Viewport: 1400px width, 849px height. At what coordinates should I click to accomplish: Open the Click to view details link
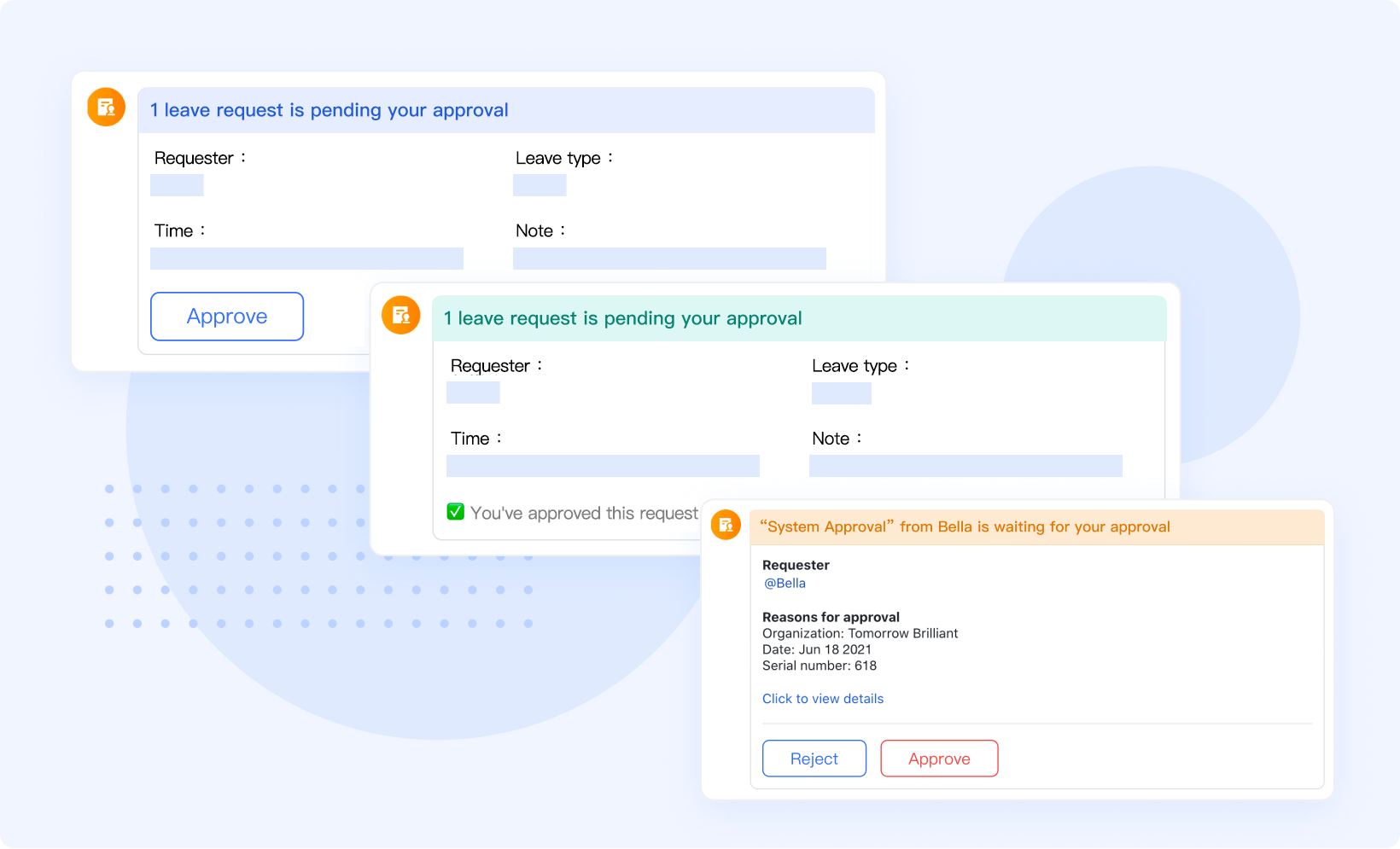coord(822,699)
